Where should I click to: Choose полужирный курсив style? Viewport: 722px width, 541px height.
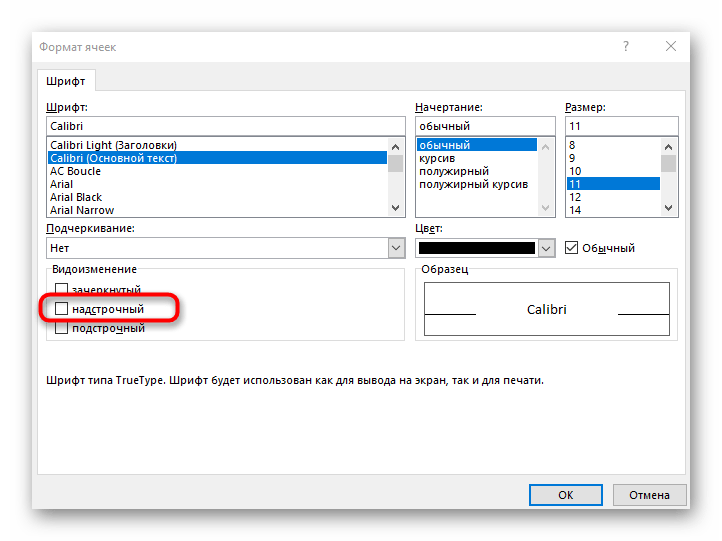pyautogui.click(x=473, y=184)
